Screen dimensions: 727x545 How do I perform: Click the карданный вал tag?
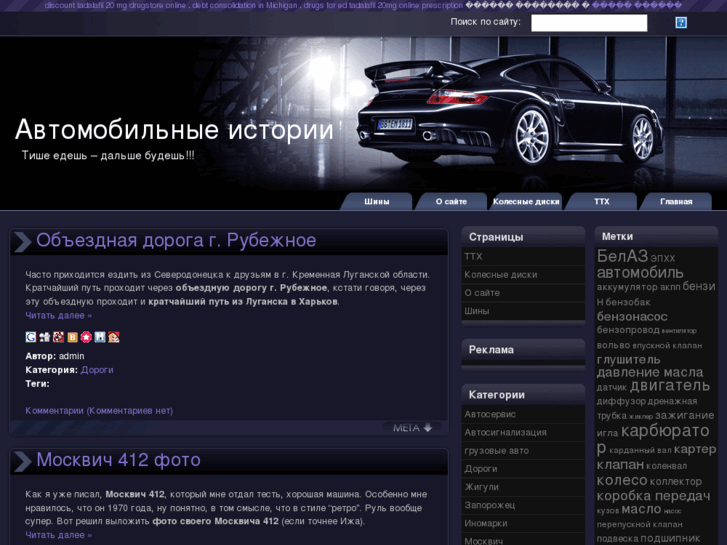pyautogui.click(x=640, y=450)
